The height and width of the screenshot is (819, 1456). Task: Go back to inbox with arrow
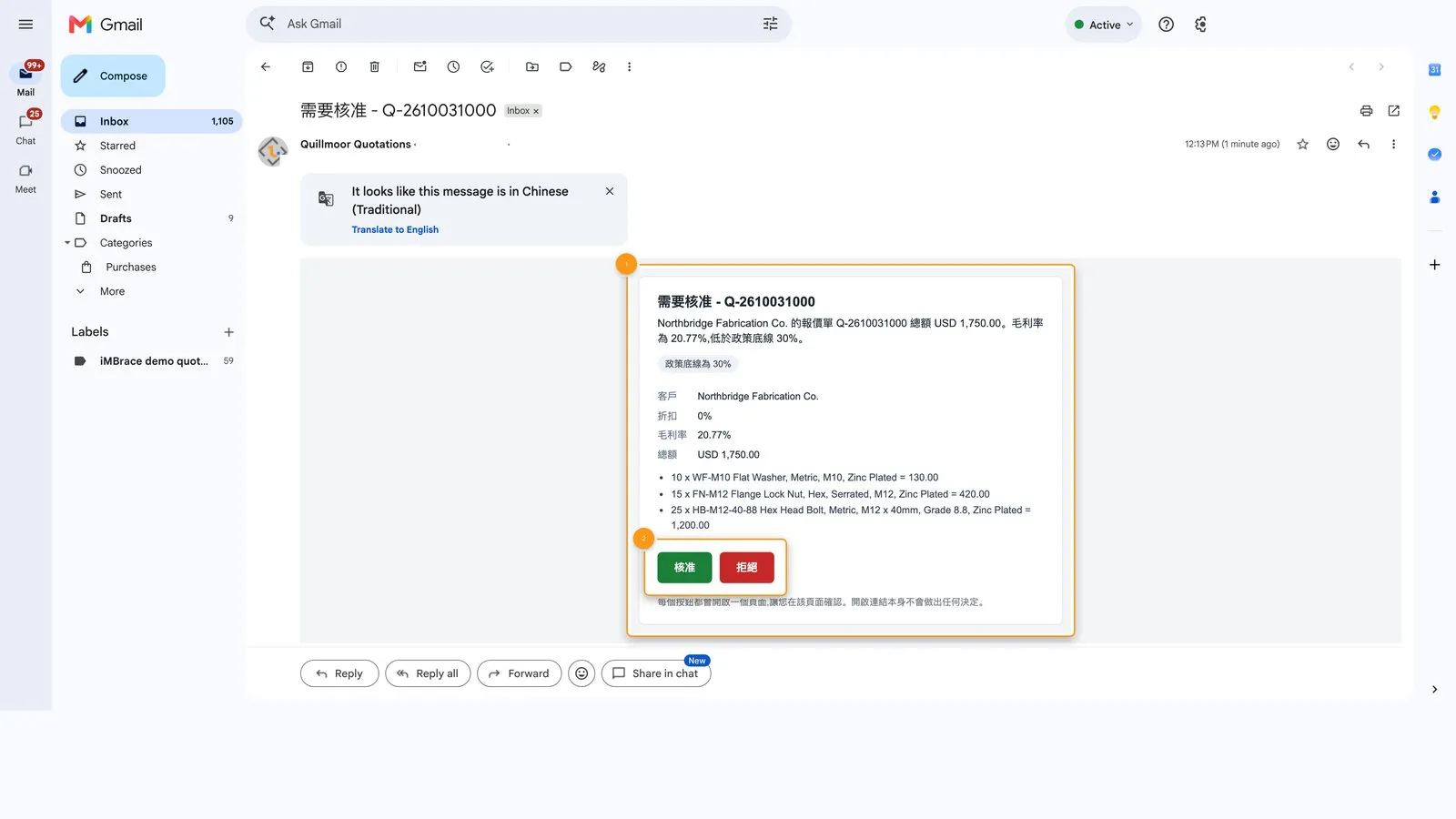[x=266, y=66]
